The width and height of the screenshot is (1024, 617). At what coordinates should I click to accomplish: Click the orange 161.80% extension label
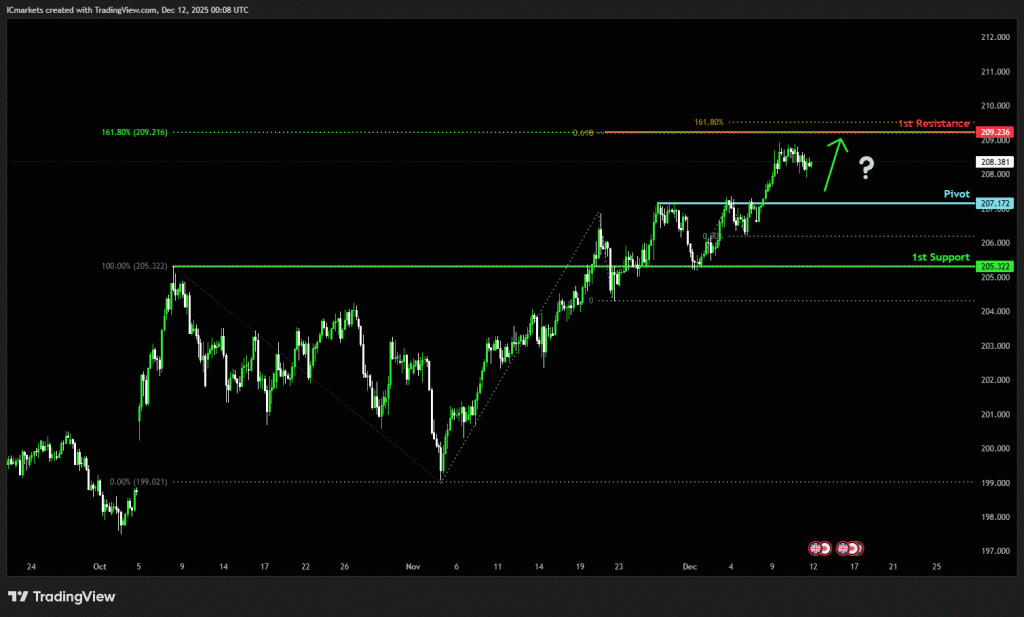pyautogui.click(x=709, y=122)
